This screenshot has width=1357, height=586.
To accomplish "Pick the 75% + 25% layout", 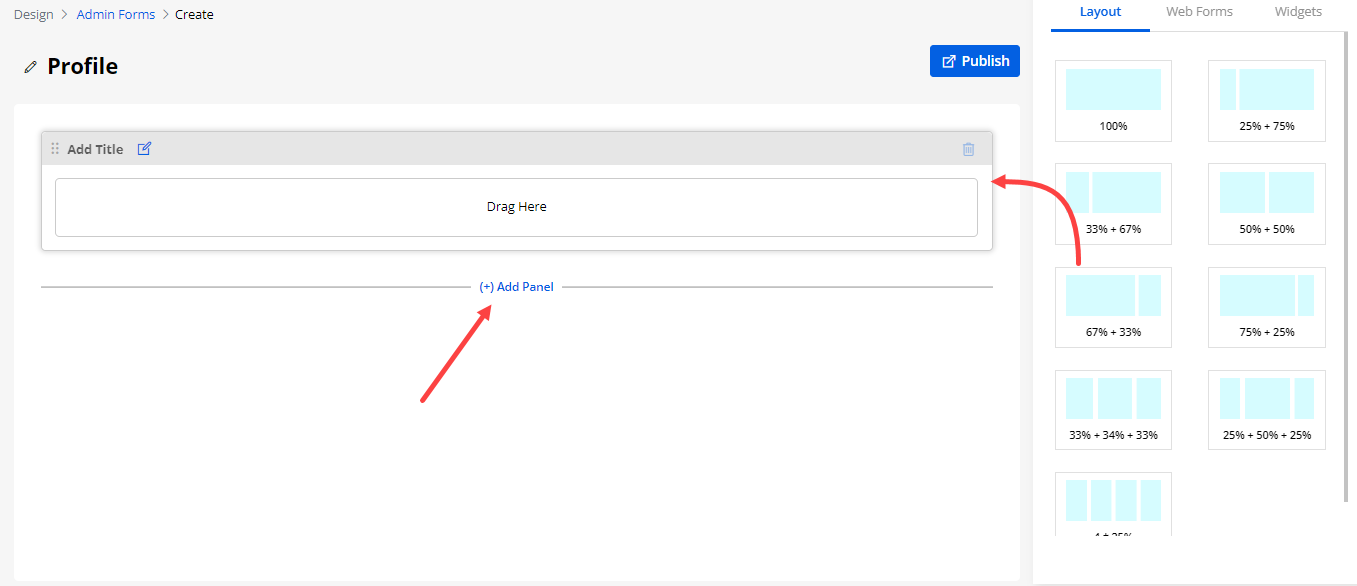I will [1266, 306].
